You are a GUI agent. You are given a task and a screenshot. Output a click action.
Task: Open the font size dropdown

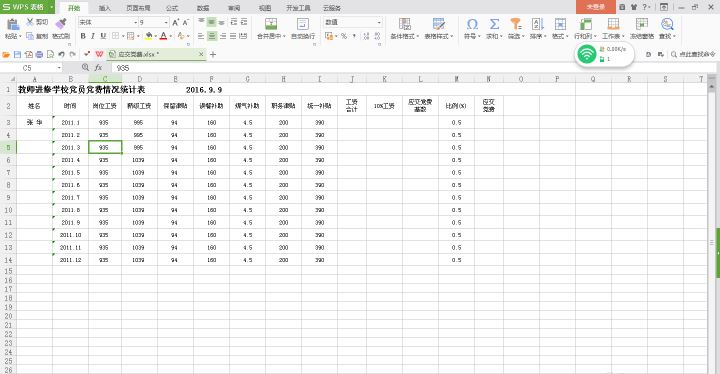tap(166, 23)
